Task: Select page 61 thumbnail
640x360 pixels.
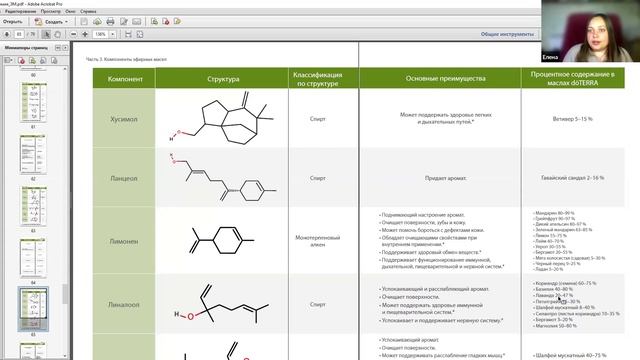Action: (x=33, y=102)
